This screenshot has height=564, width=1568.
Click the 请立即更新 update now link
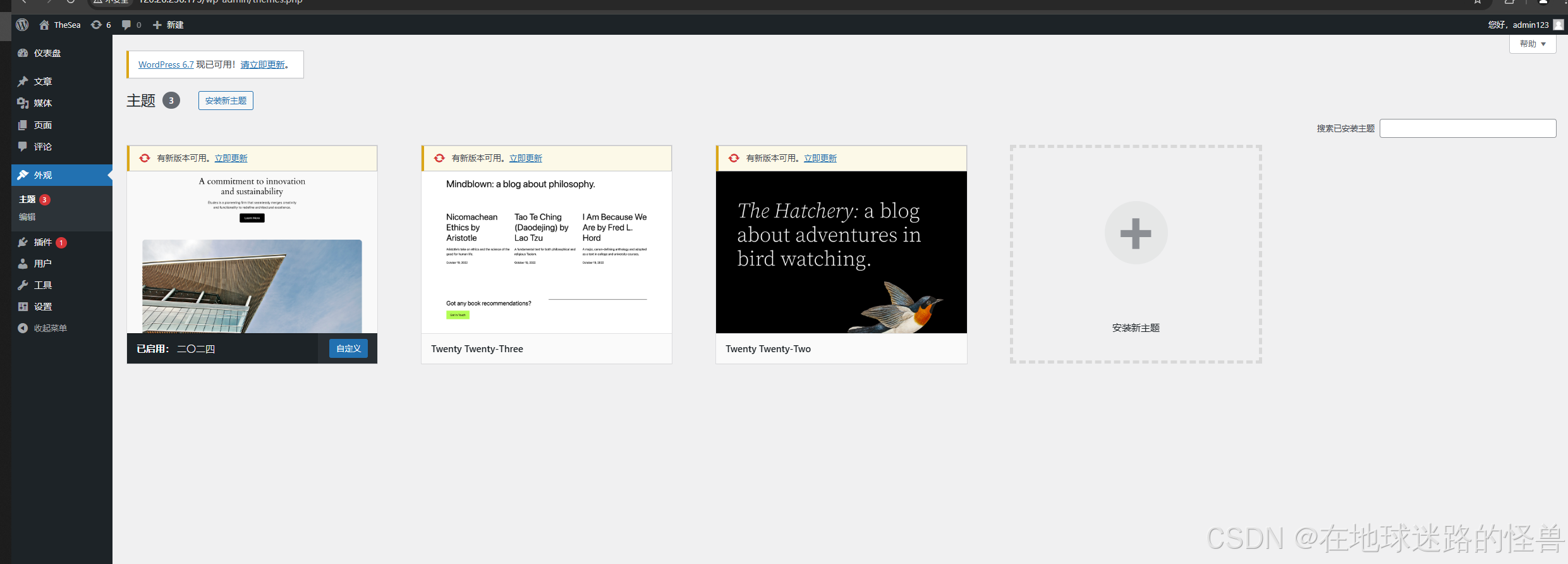tap(263, 64)
